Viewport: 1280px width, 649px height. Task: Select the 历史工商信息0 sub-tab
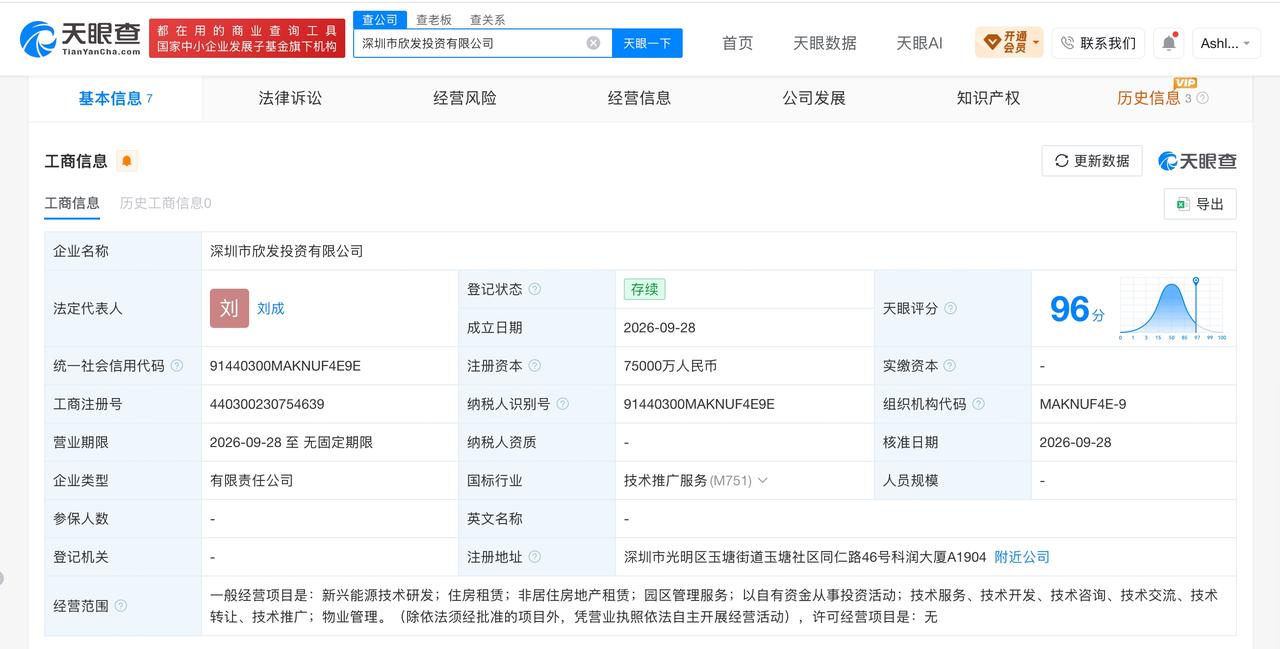pos(165,203)
